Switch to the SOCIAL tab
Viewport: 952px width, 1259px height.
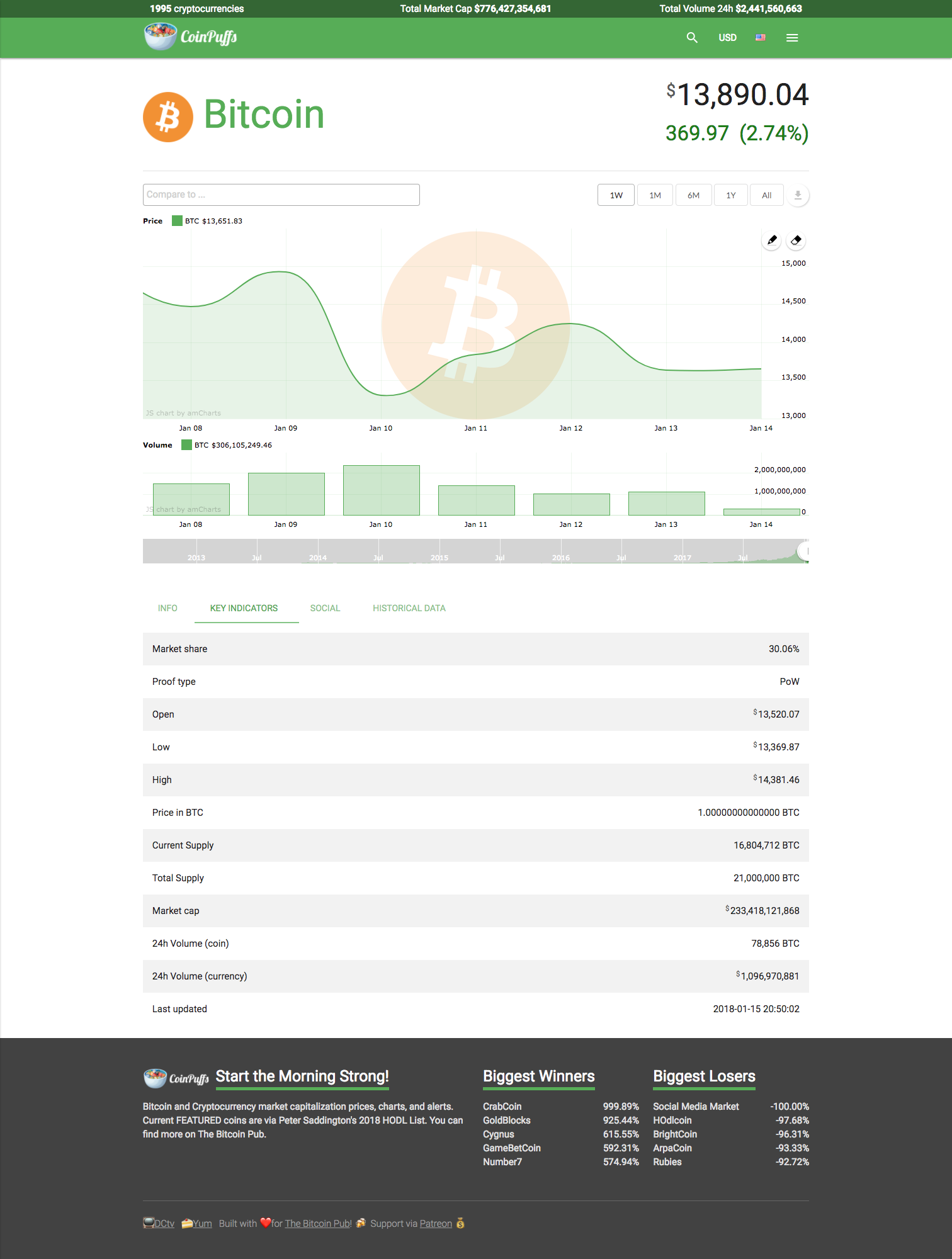coord(325,608)
